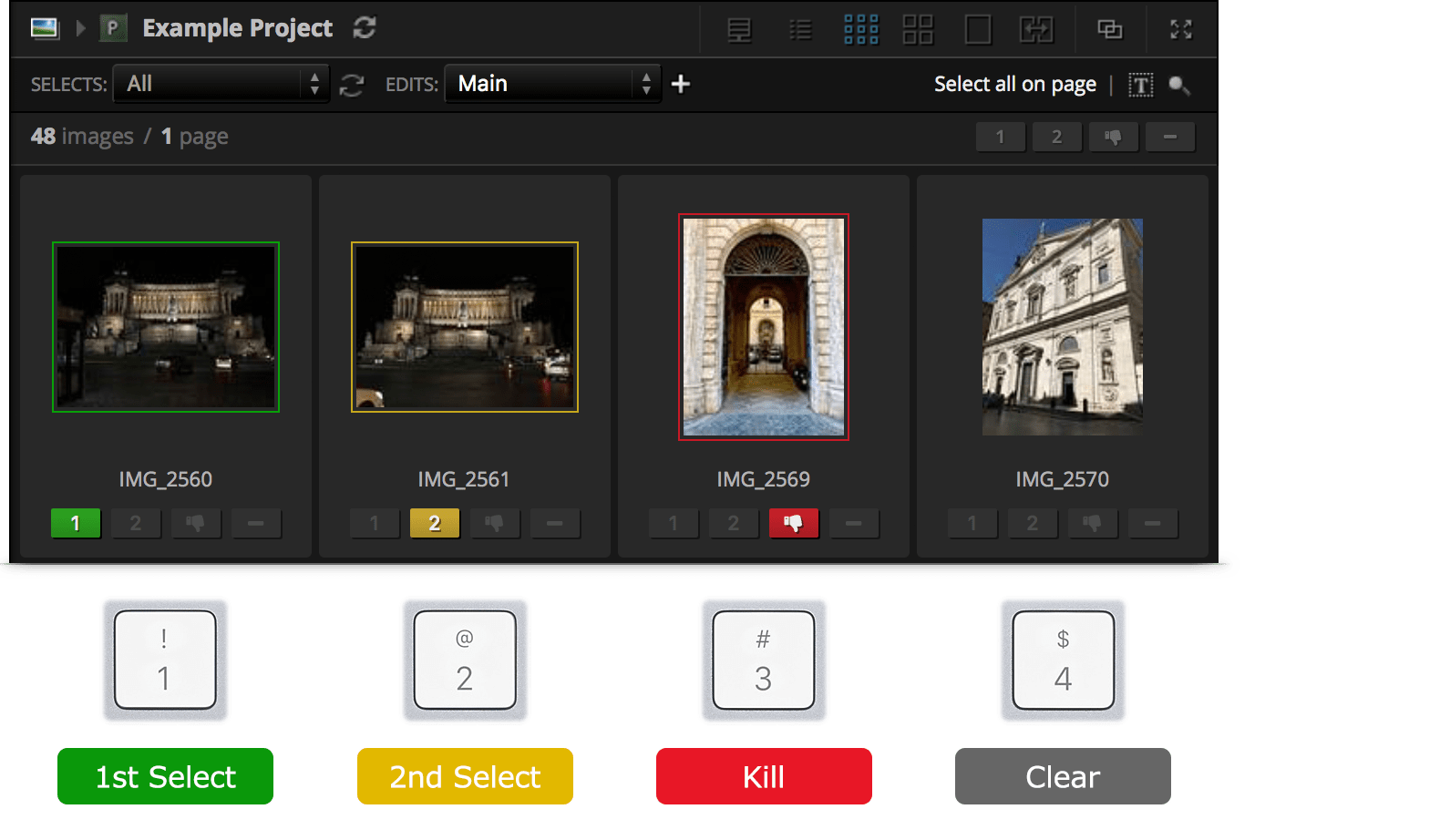The height and width of the screenshot is (840, 1440).
Task: Click the IMG_2560 filename label
Action: tap(166, 479)
